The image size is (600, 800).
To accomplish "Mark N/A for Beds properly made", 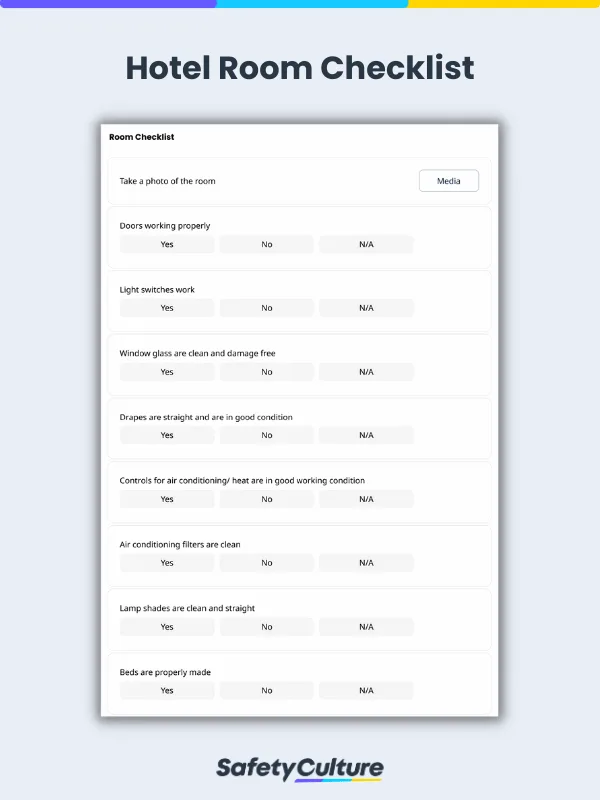I will pyautogui.click(x=366, y=690).
